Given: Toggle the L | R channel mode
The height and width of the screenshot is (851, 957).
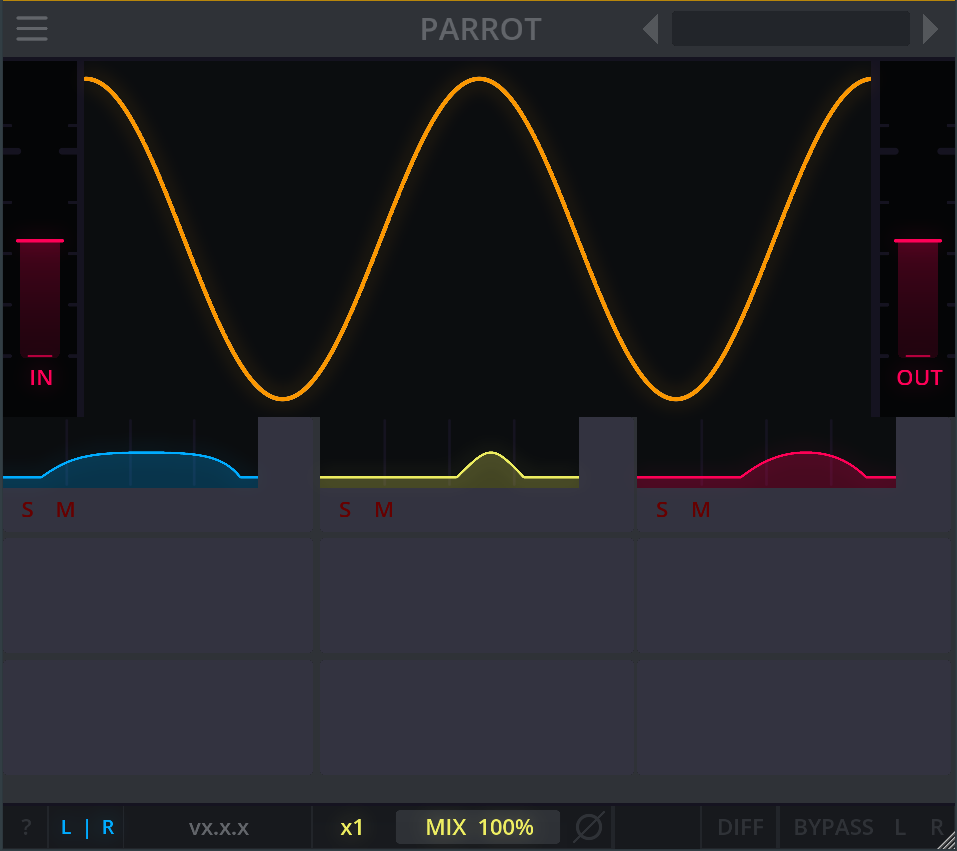Looking at the screenshot, I should [87, 828].
